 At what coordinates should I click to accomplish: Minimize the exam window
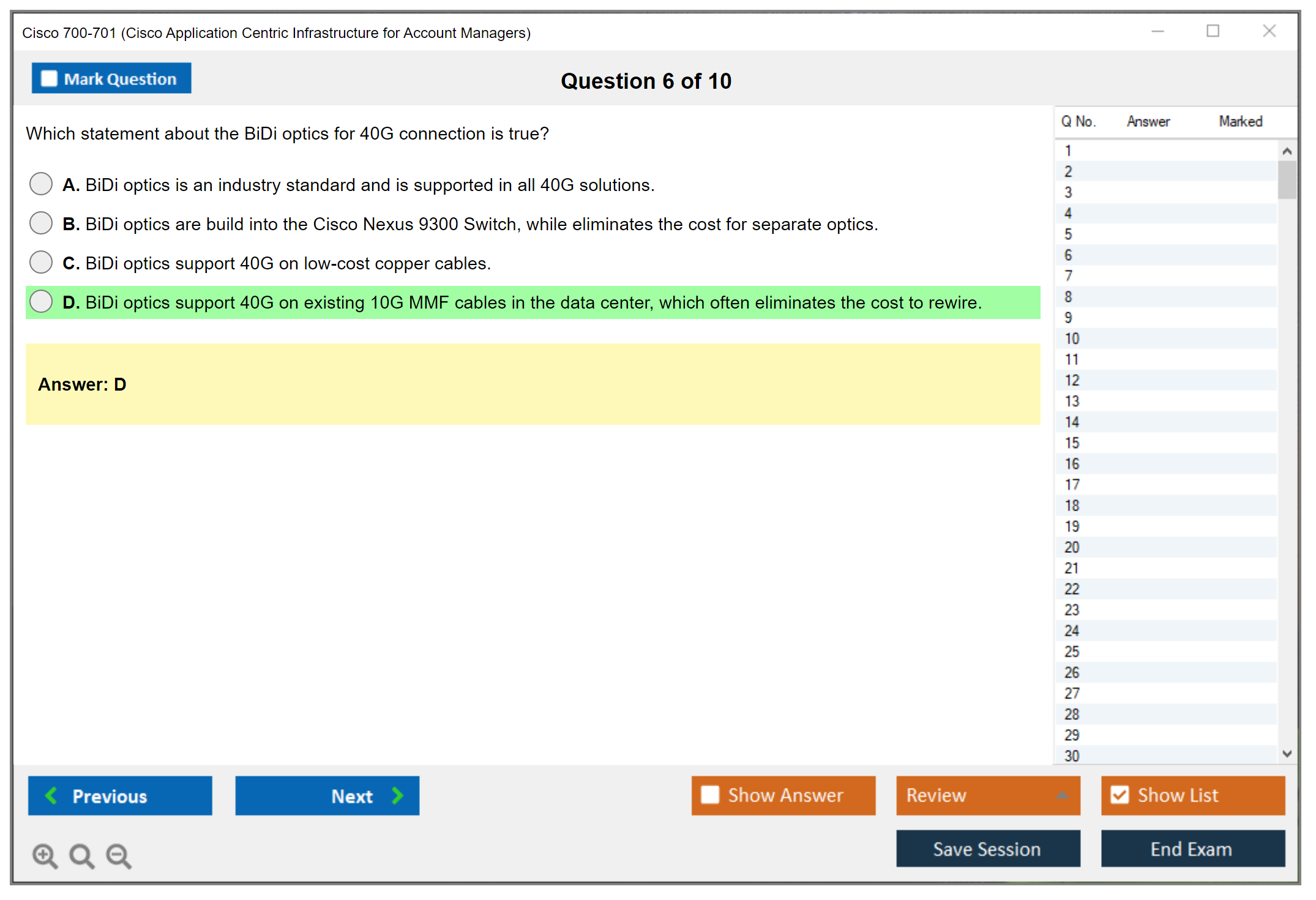click(1157, 31)
